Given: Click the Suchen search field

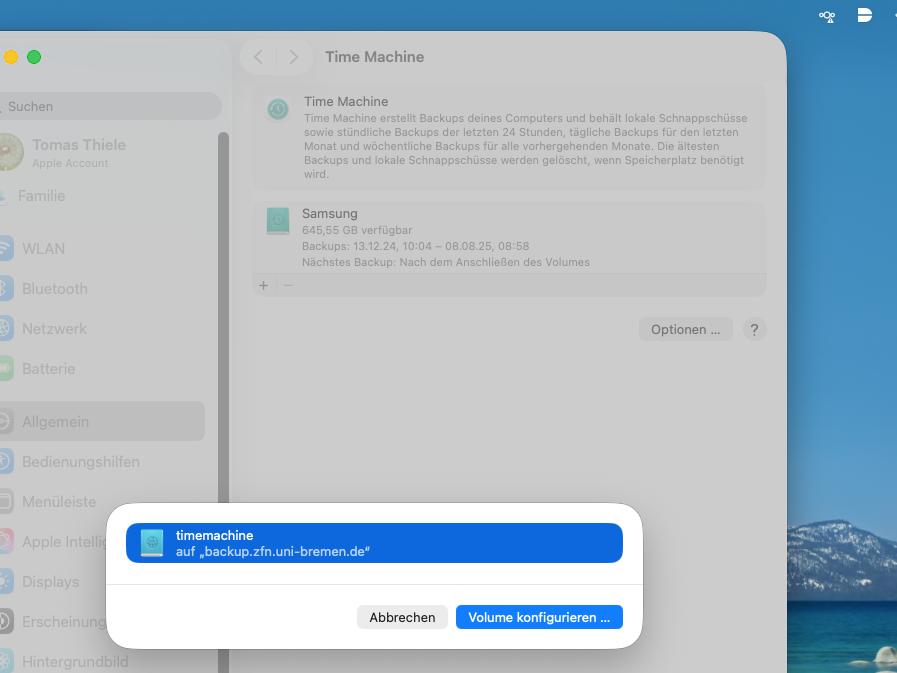Looking at the screenshot, I should [x=110, y=106].
